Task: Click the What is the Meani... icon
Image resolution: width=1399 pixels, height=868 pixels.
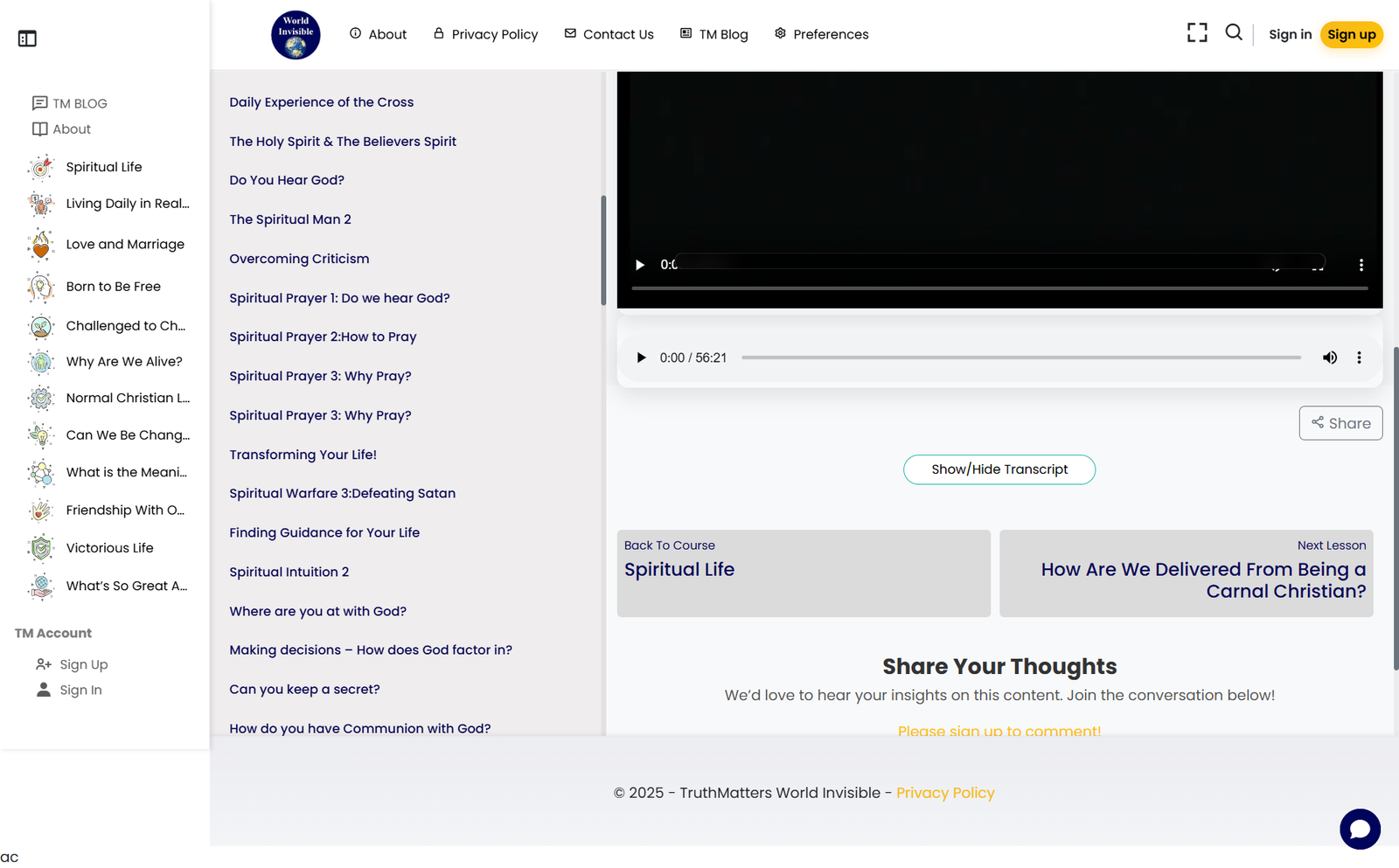Action: click(41, 473)
